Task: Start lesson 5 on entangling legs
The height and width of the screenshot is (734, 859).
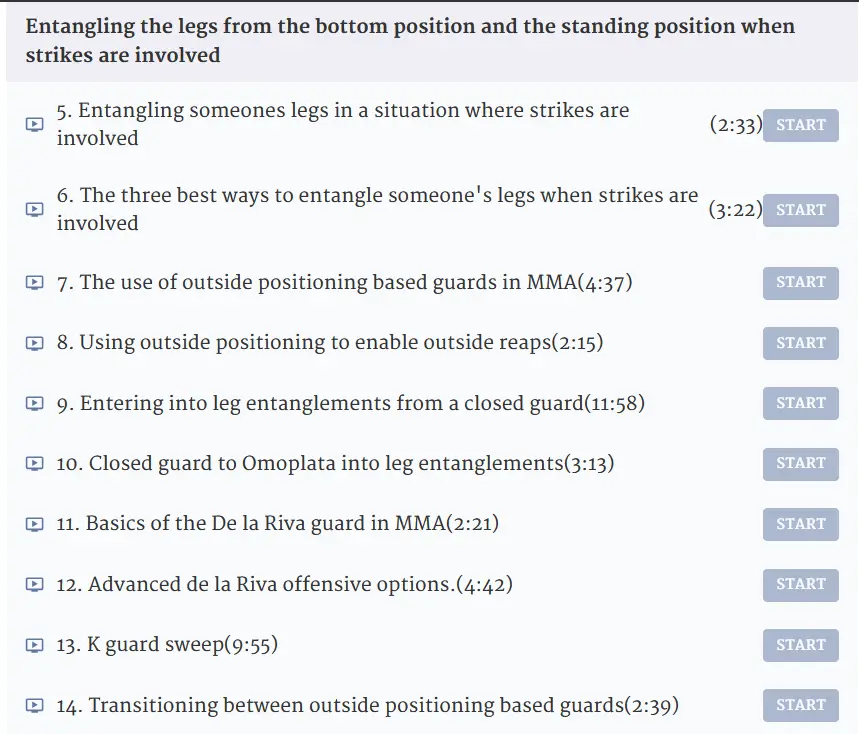Action: 800,125
